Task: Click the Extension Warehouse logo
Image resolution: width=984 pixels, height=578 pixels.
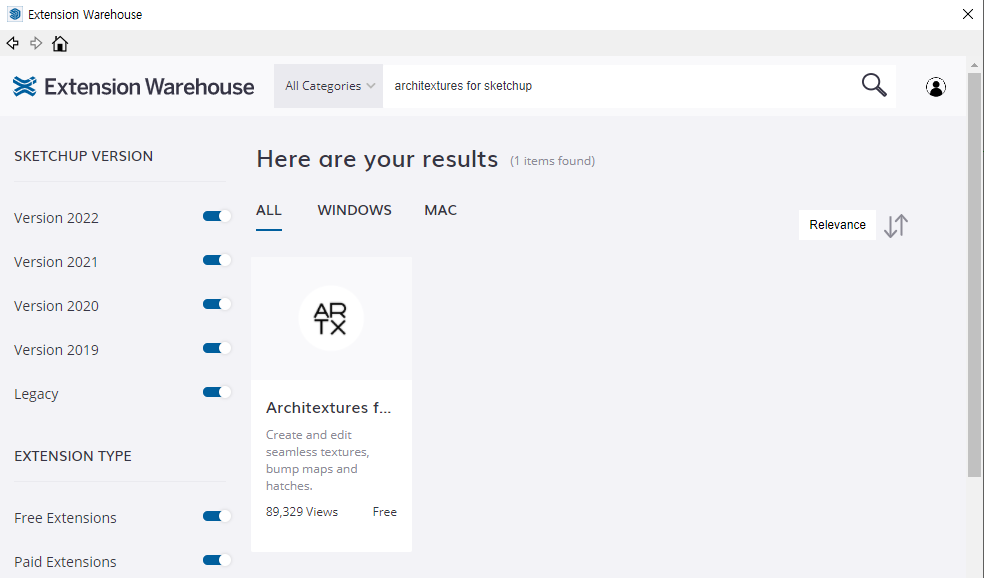Action: point(133,87)
